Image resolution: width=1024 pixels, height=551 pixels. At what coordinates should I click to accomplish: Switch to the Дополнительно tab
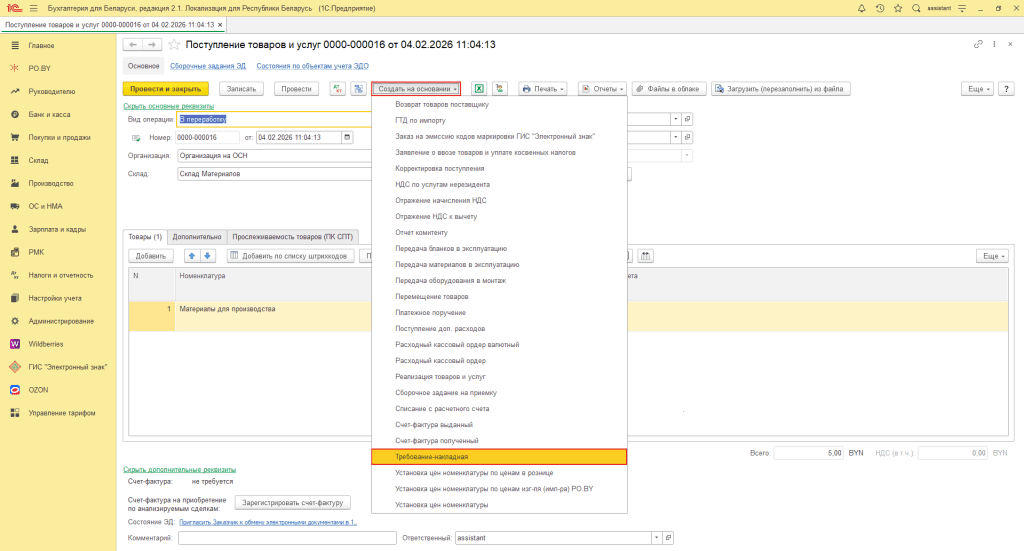(x=197, y=237)
